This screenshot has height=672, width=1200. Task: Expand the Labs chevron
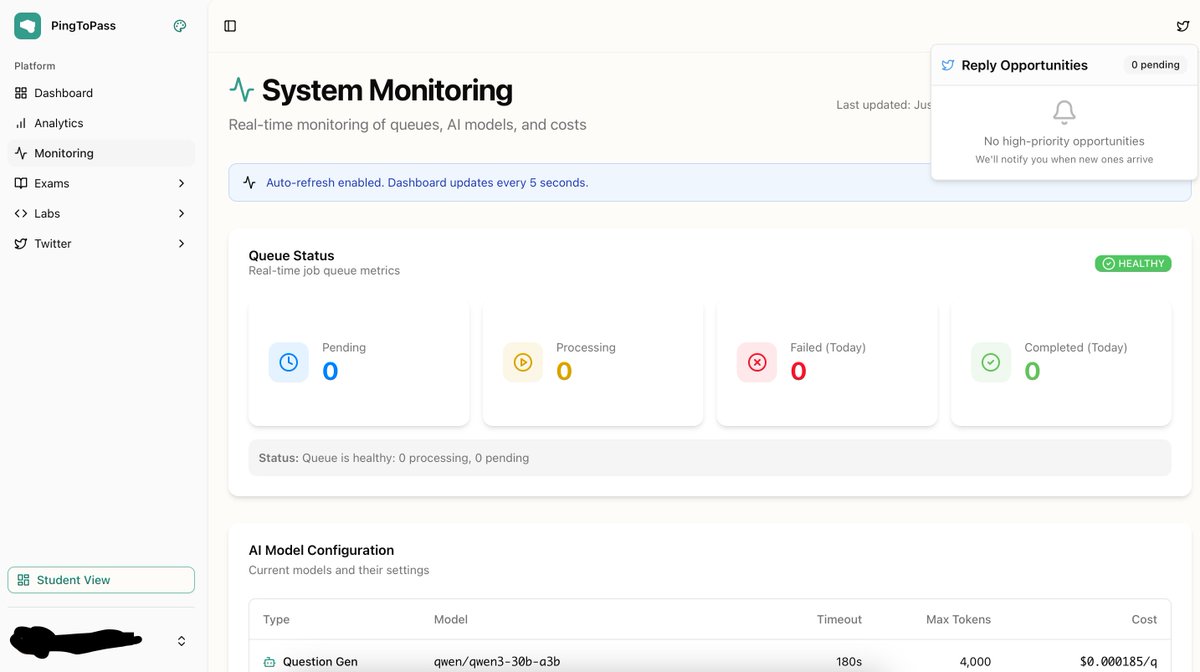coord(181,213)
